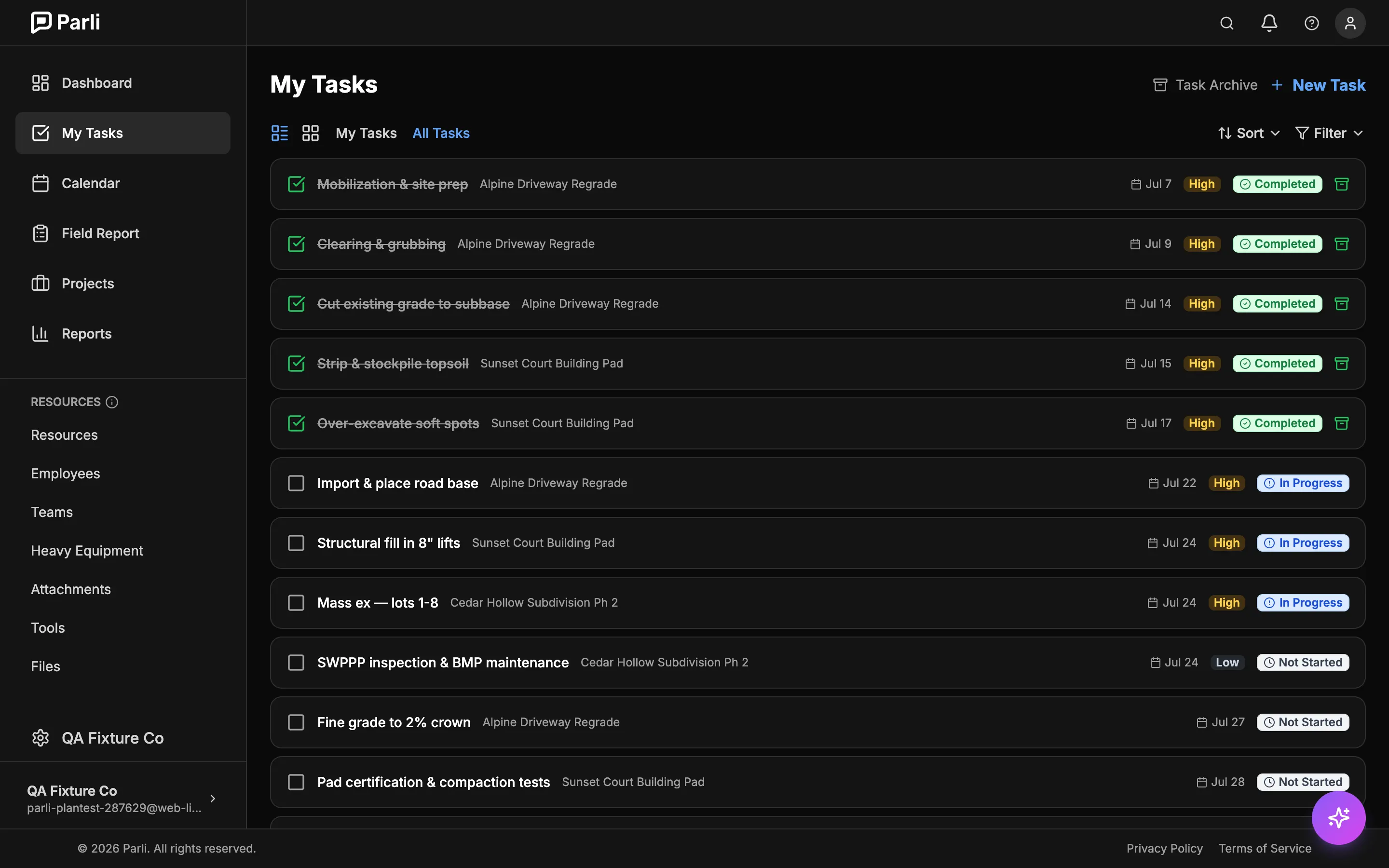Change status of Fine grade to 2% crown

1303,722
